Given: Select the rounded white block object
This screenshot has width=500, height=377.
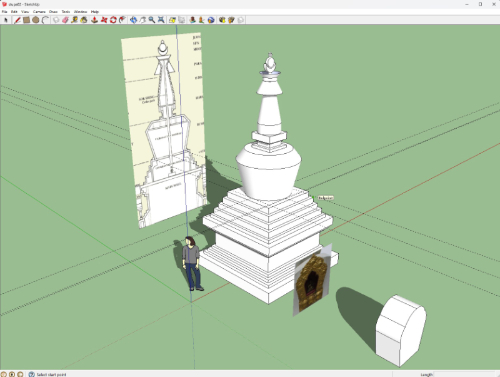Looking at the screenshot, I should (401, 331).
